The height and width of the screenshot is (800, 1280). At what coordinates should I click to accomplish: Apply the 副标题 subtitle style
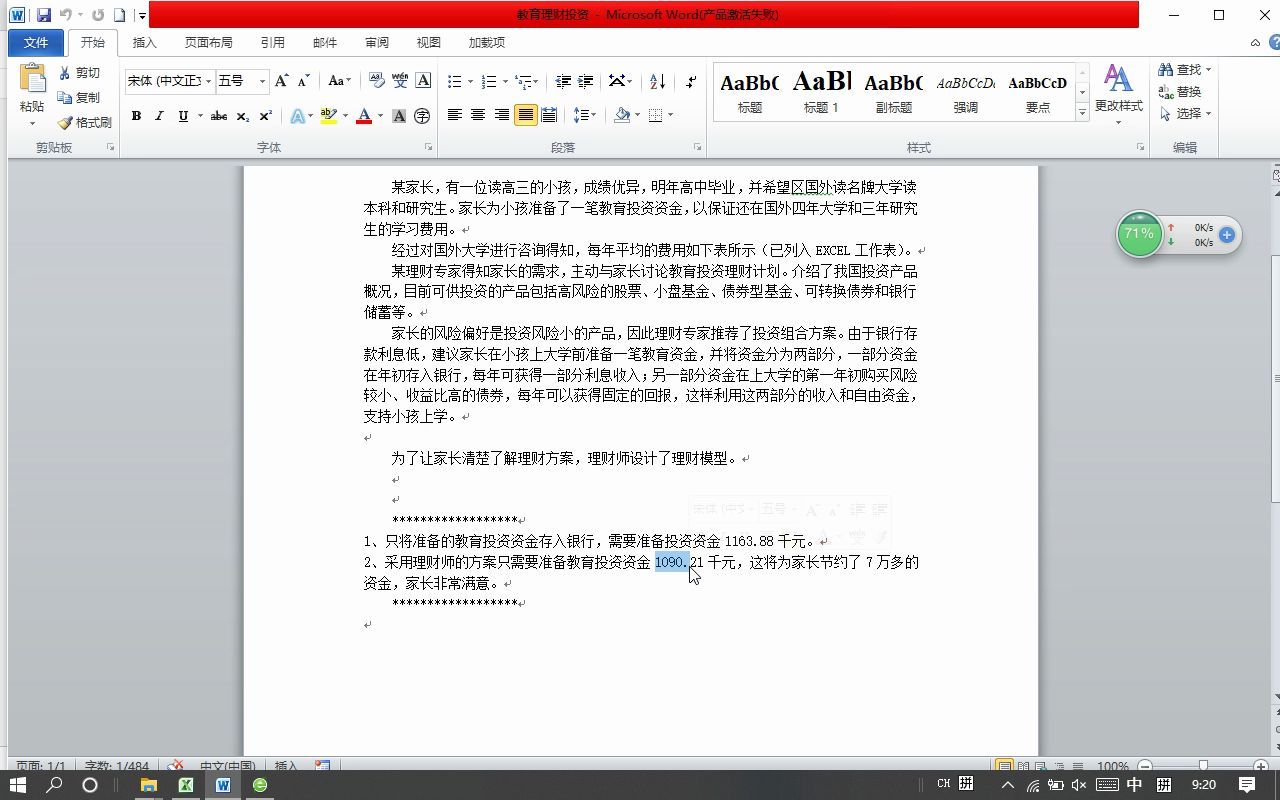[x=894, y=92]
